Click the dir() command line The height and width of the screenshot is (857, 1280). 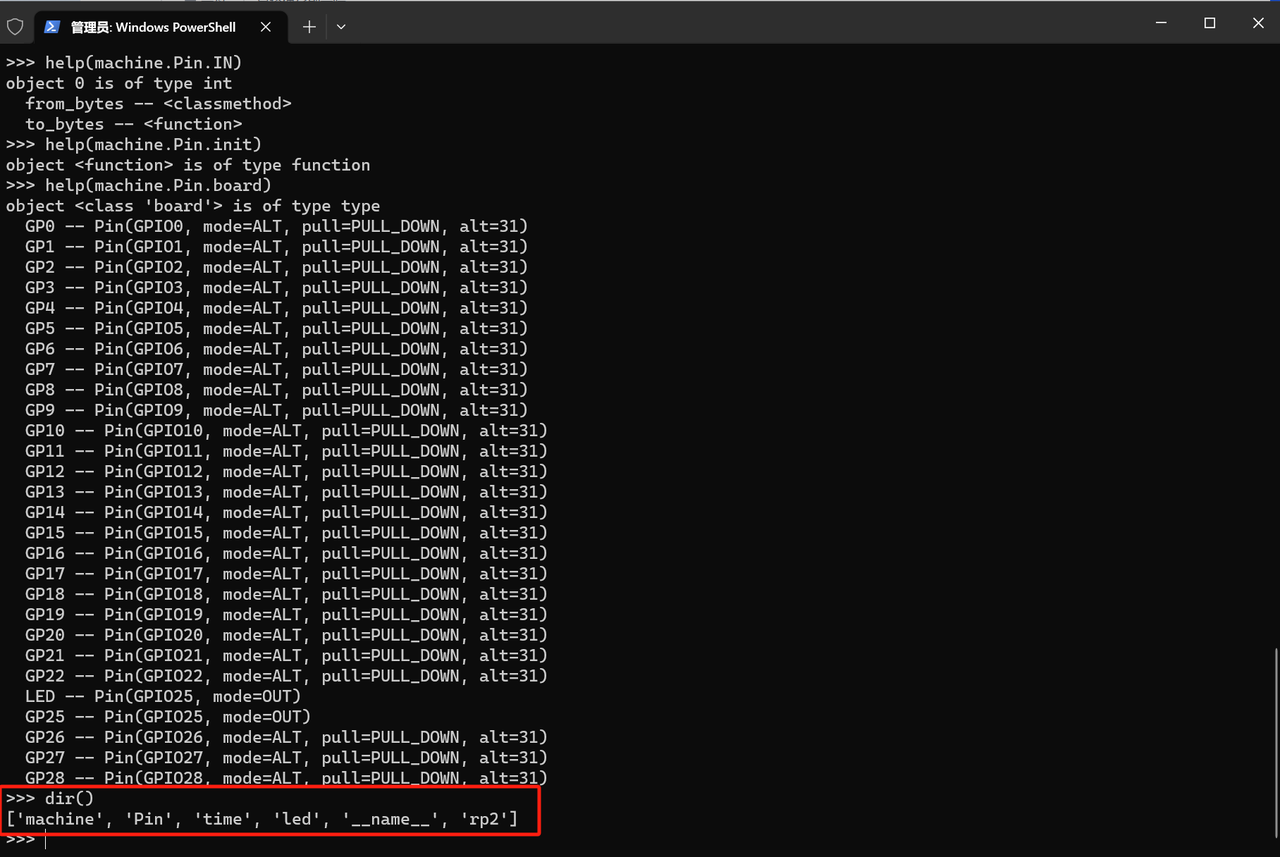[x=50, y=798]
